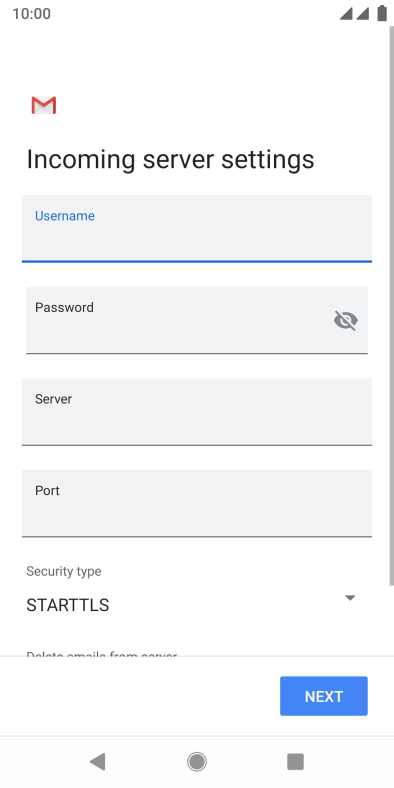Toggle password visibility with the crossed eye
Image resolution: width=394 pixels, height=788 pixels.
click(346, 320)
